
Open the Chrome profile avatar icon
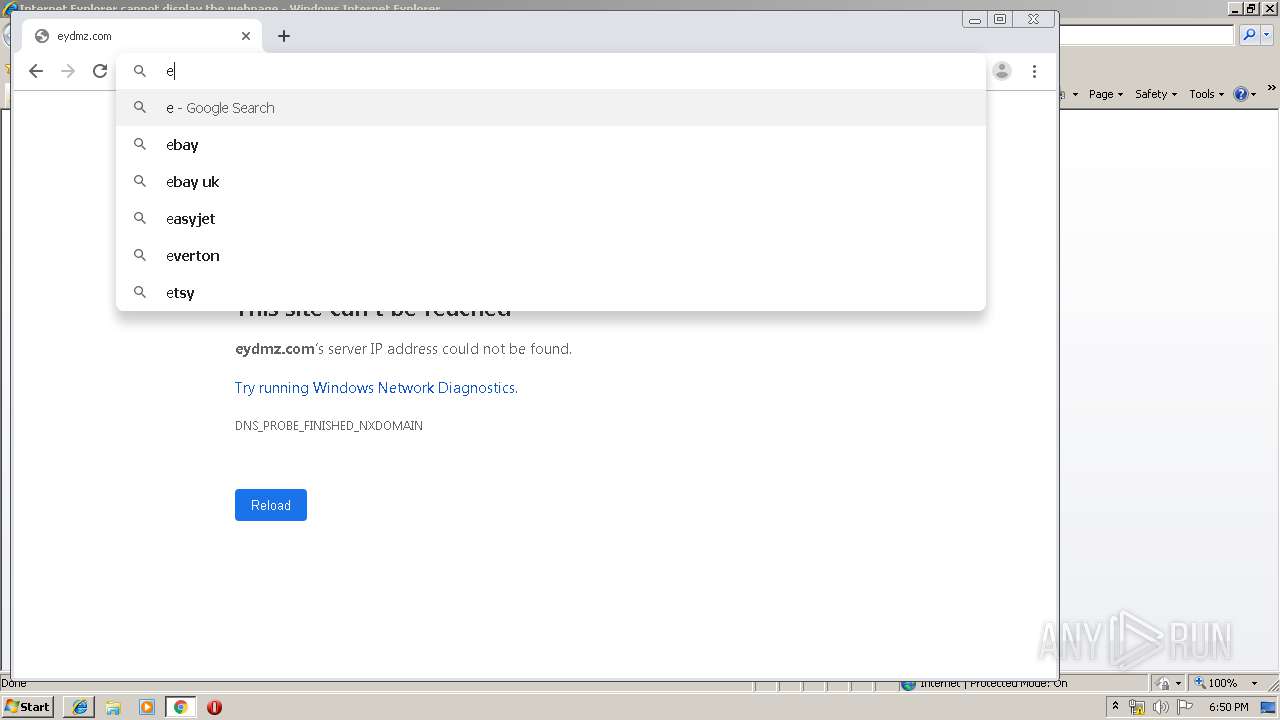tap(1002, 71)
